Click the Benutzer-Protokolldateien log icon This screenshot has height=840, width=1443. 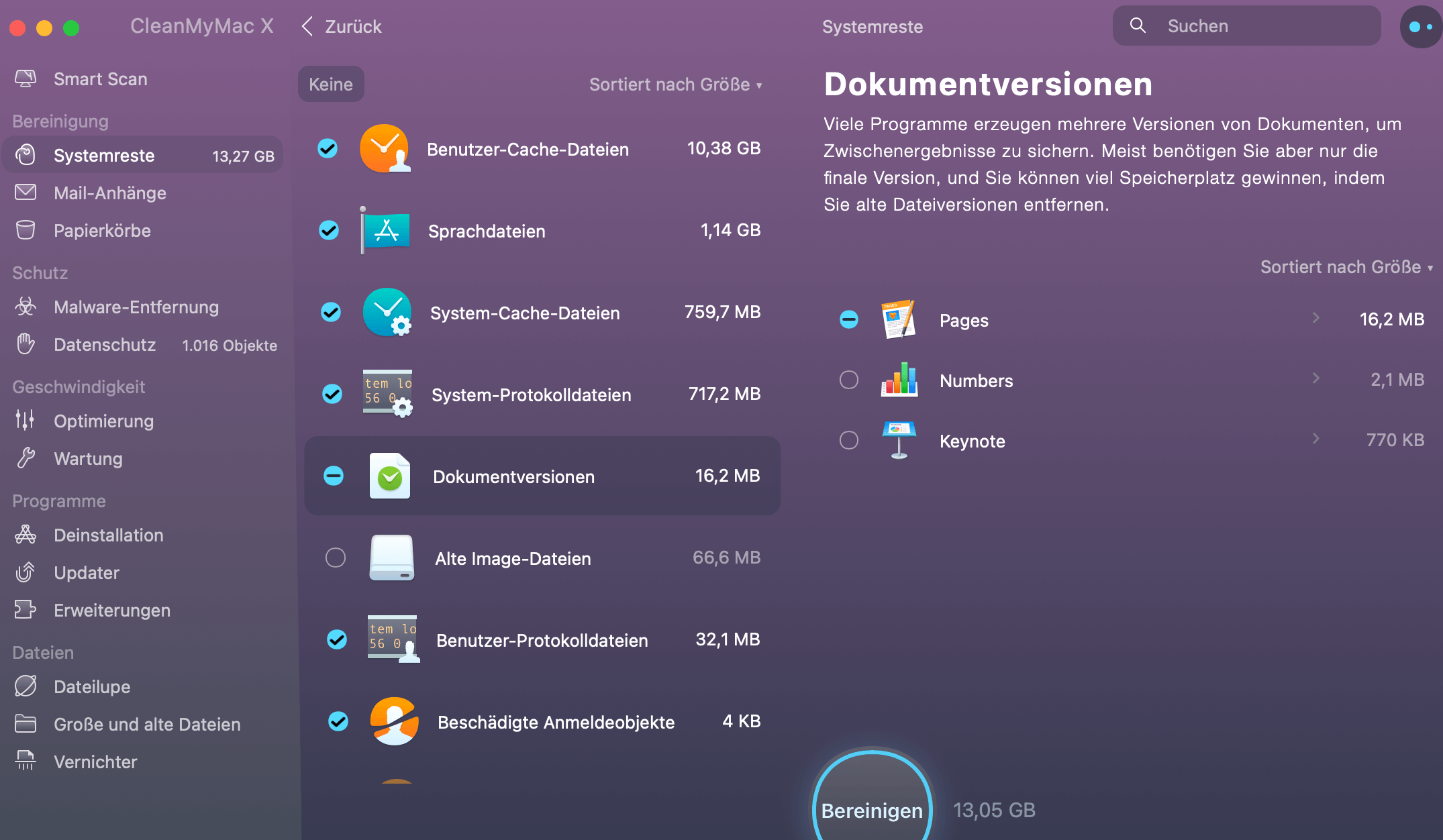point(393,639)
